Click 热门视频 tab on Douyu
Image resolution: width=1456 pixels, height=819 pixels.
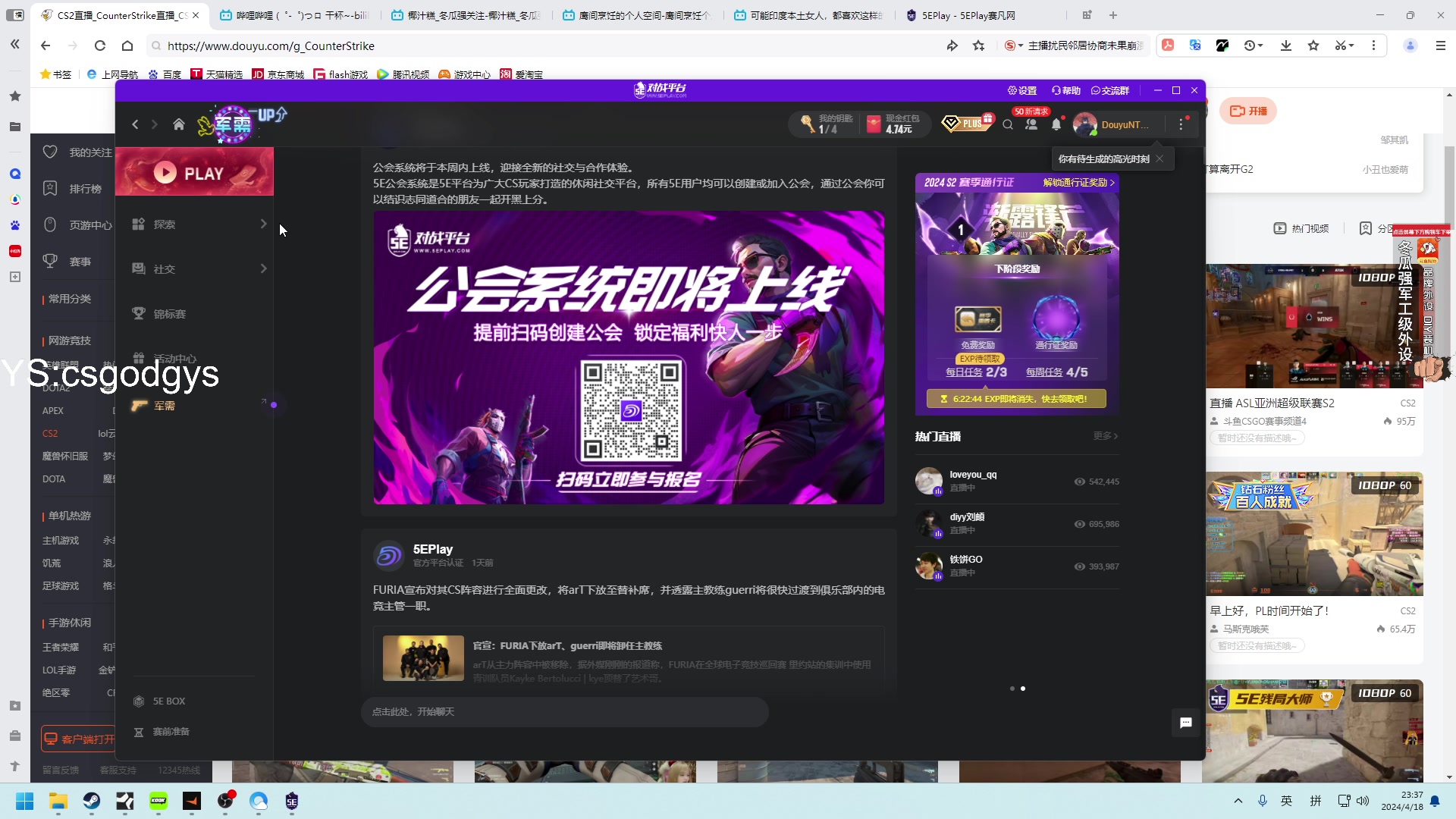click(1301, 228)
